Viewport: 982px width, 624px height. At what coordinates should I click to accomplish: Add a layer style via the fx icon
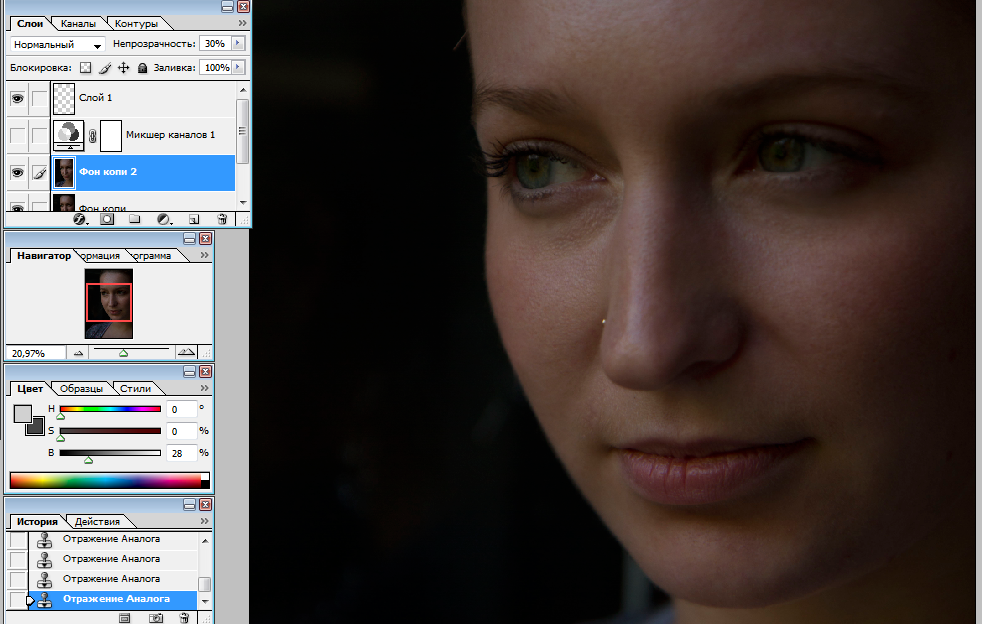point(80,219)
